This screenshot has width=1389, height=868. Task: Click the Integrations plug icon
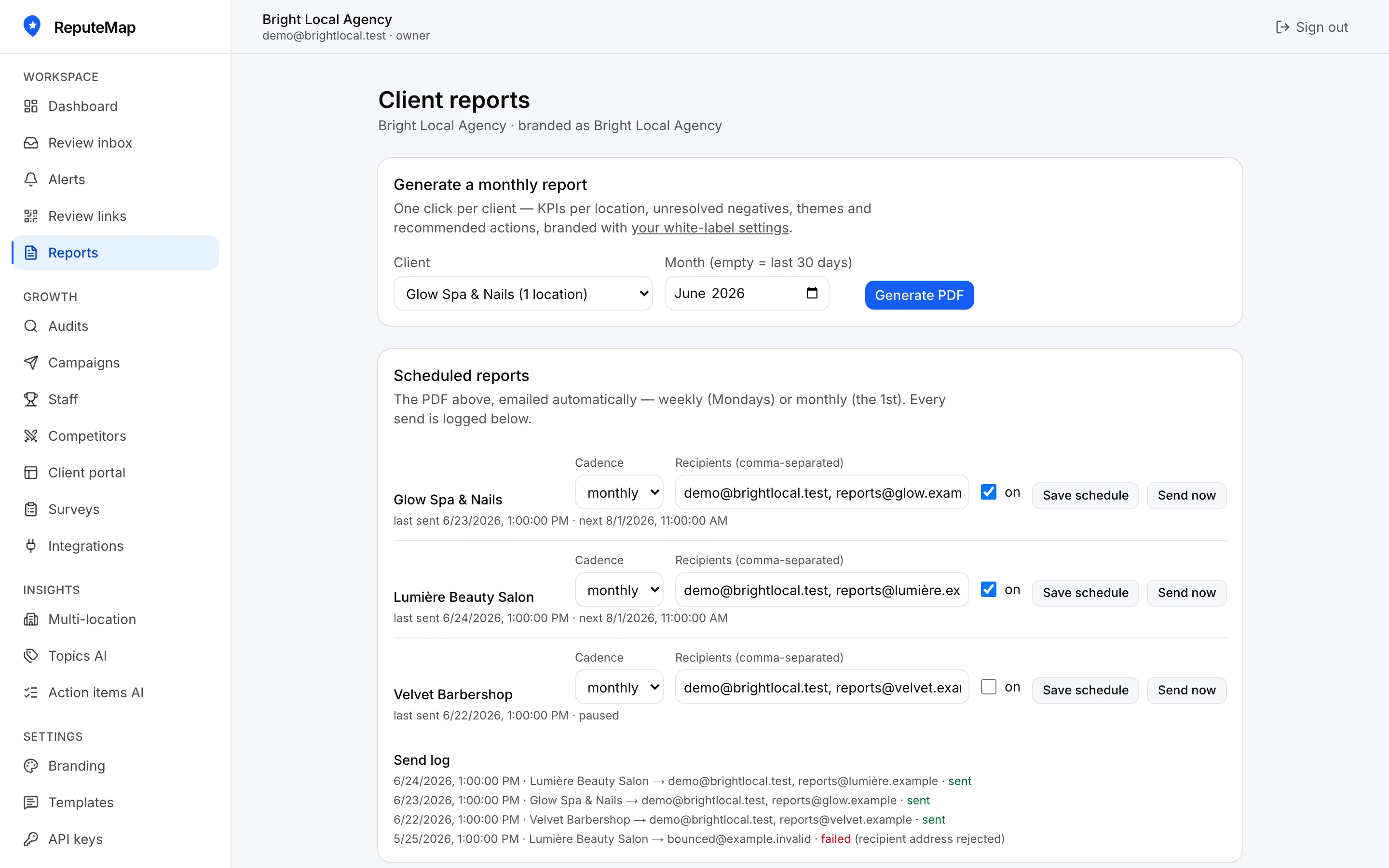tap(31, 546)
